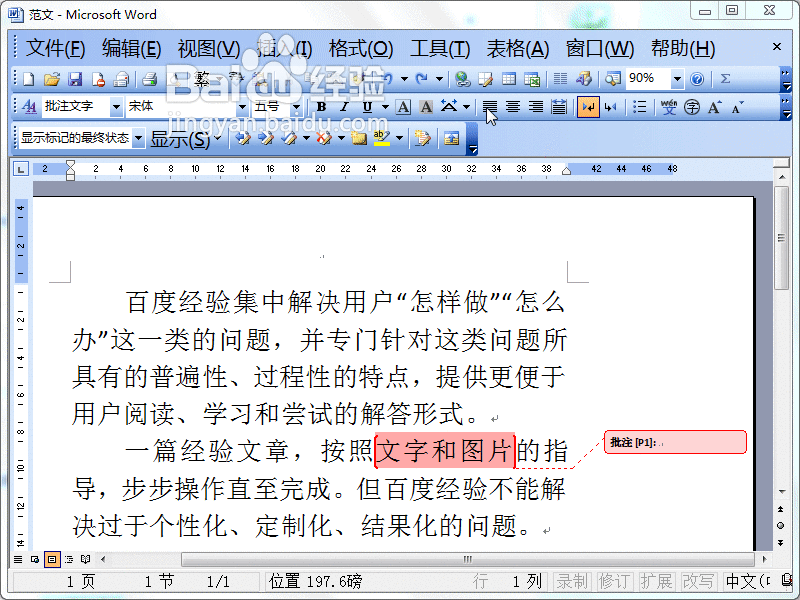Open the 格式(O) menu
Viewport: 800px width, 600px height.
(x=355, y=48)
